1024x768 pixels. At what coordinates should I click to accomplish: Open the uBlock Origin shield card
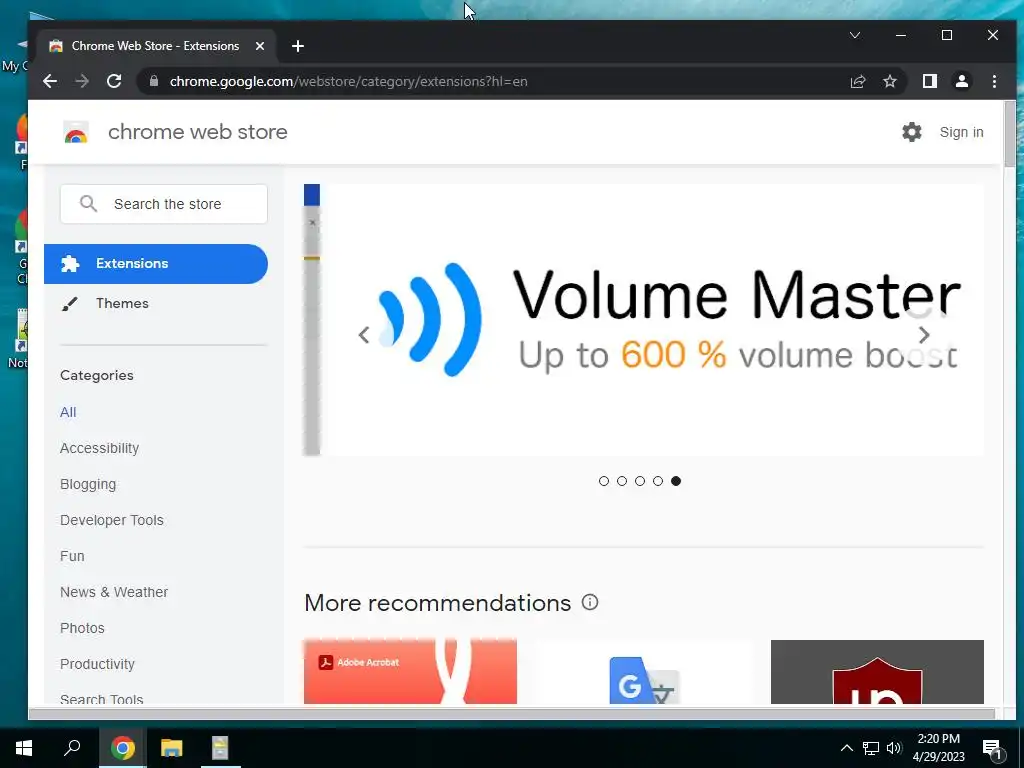(877, 671)
